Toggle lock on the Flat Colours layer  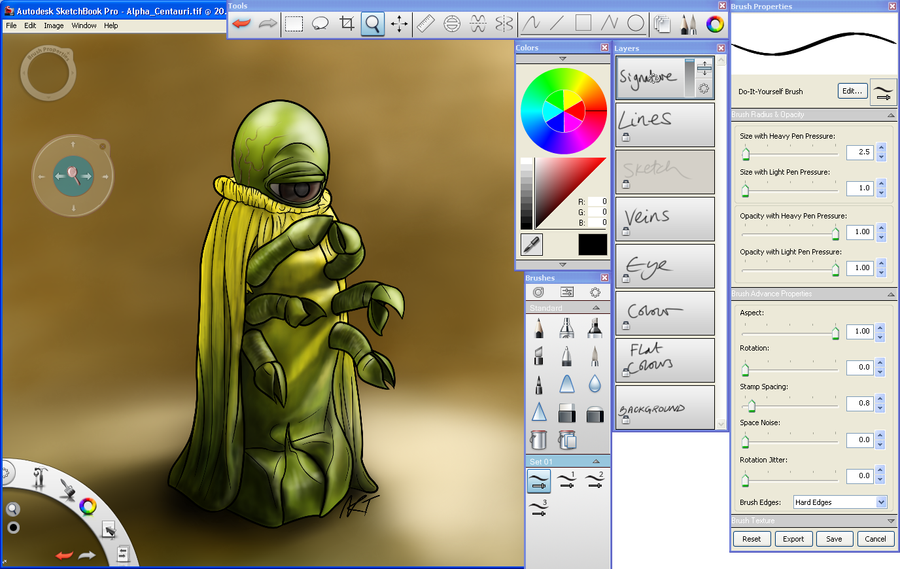point(626,373)
